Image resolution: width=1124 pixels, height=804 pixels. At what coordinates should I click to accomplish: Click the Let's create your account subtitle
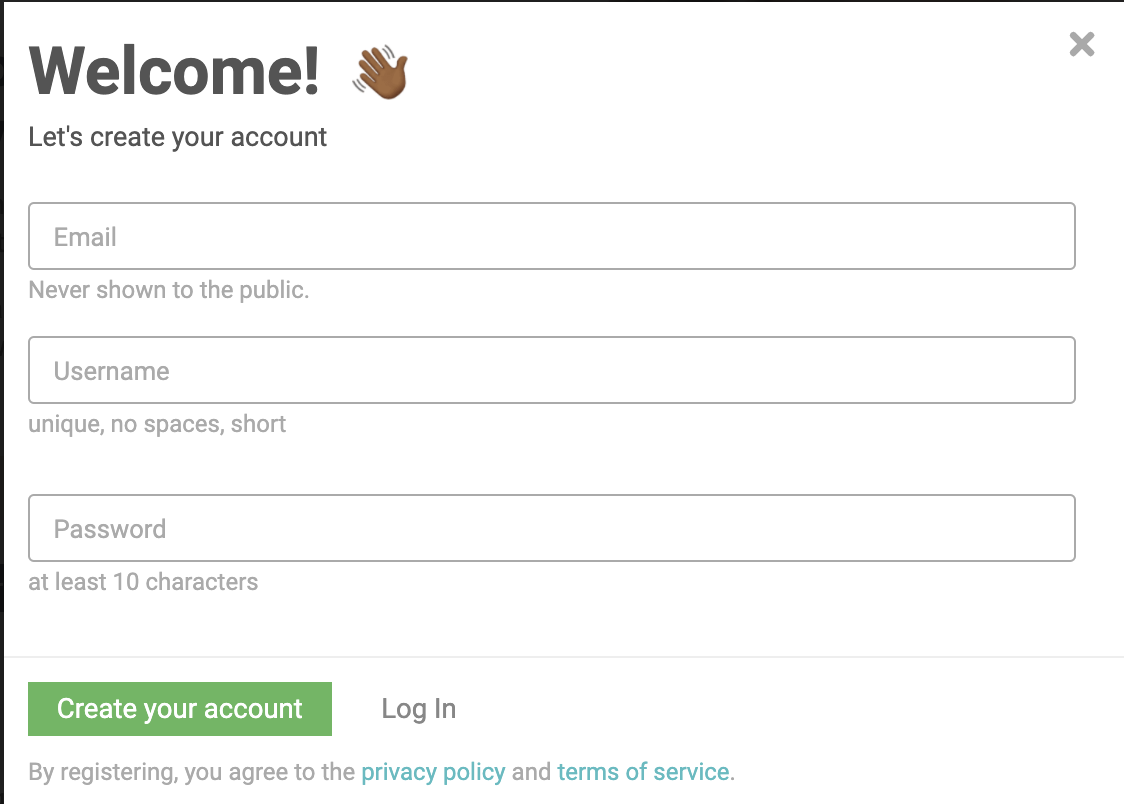tap(177, 137)
